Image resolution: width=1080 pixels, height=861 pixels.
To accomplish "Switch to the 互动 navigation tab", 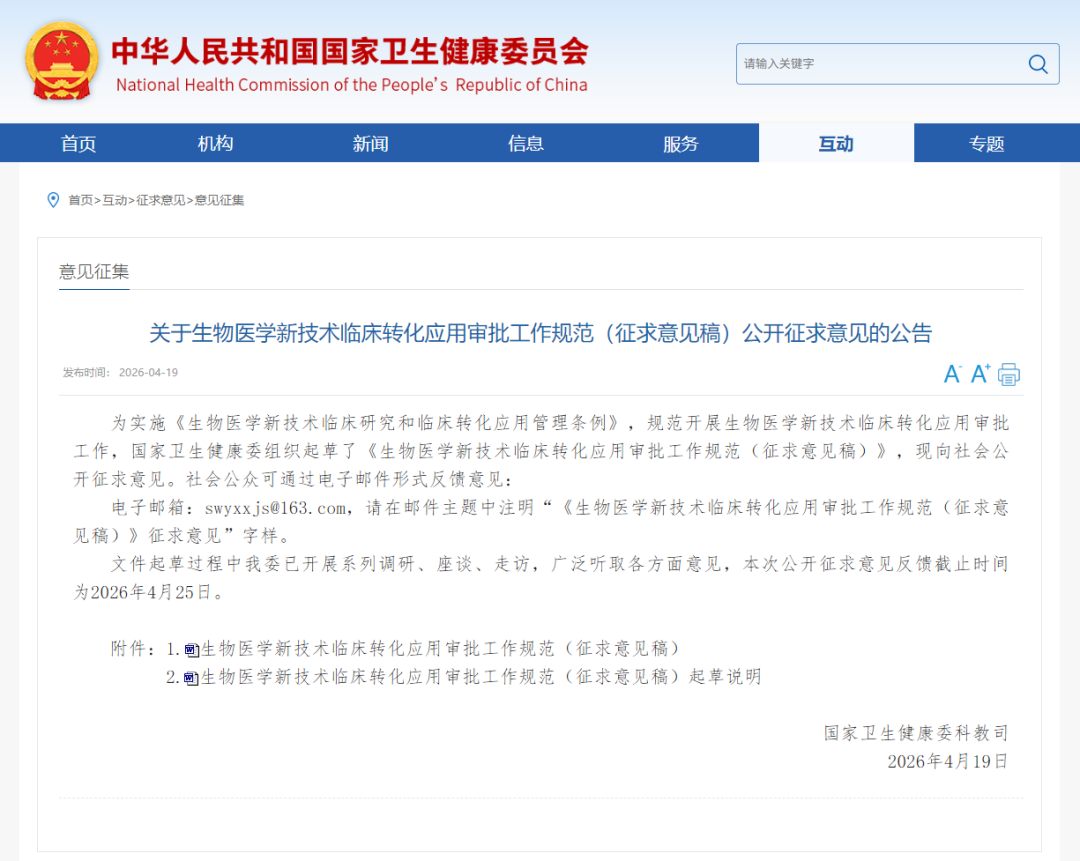I will (x=835, y=143).
